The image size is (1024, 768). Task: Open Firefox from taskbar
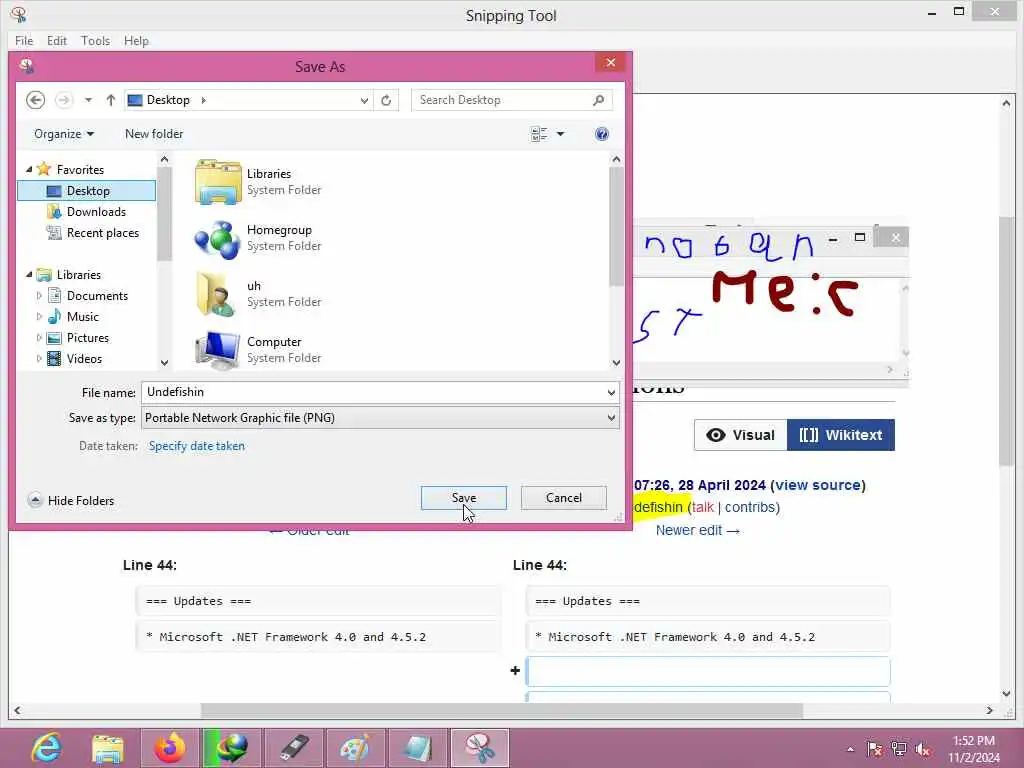(x=170, y=748)
